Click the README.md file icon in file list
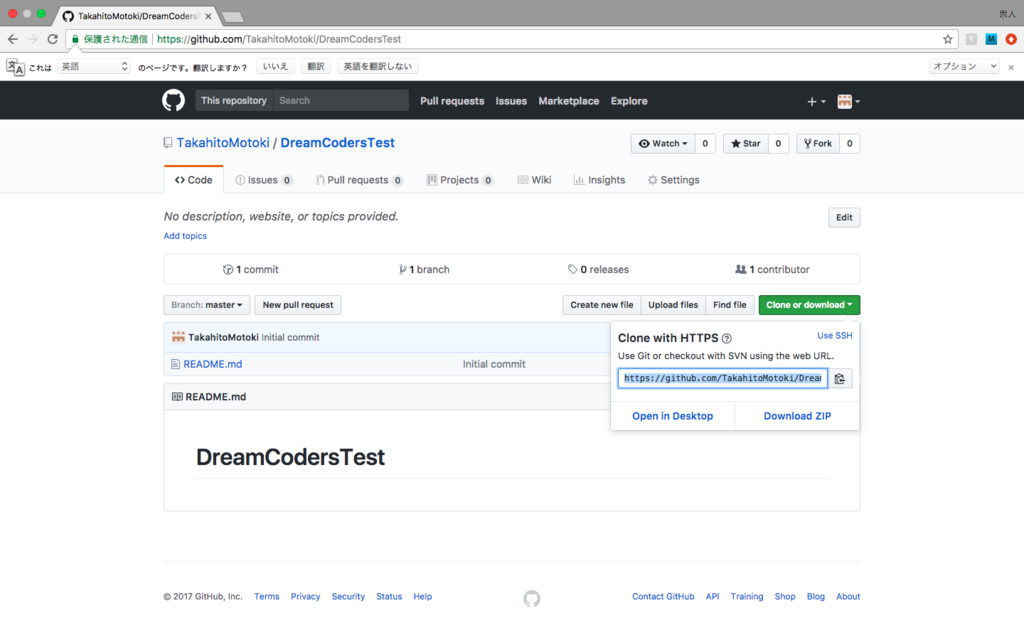Viewport: 1024px width, 640px height. pyautogui.click(x=175, y=364)
